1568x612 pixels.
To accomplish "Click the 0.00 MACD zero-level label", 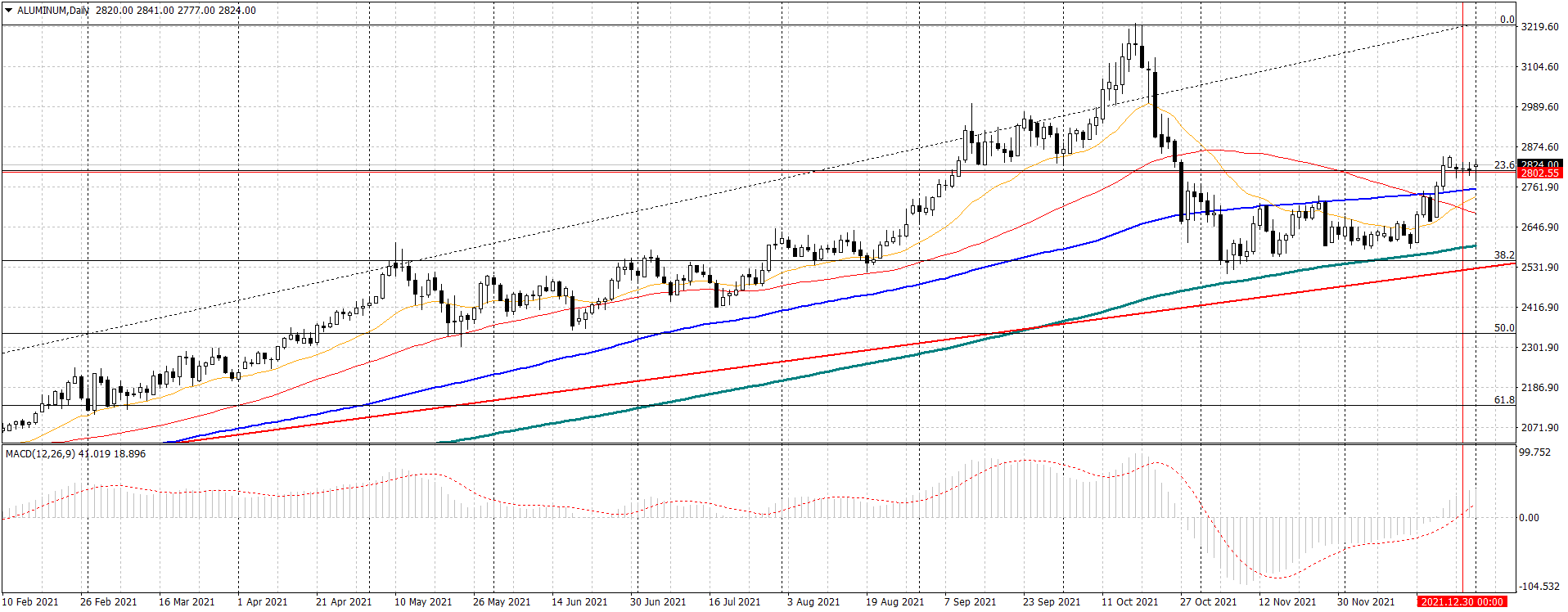I will pyautogui.click(x=1529, y=517).
